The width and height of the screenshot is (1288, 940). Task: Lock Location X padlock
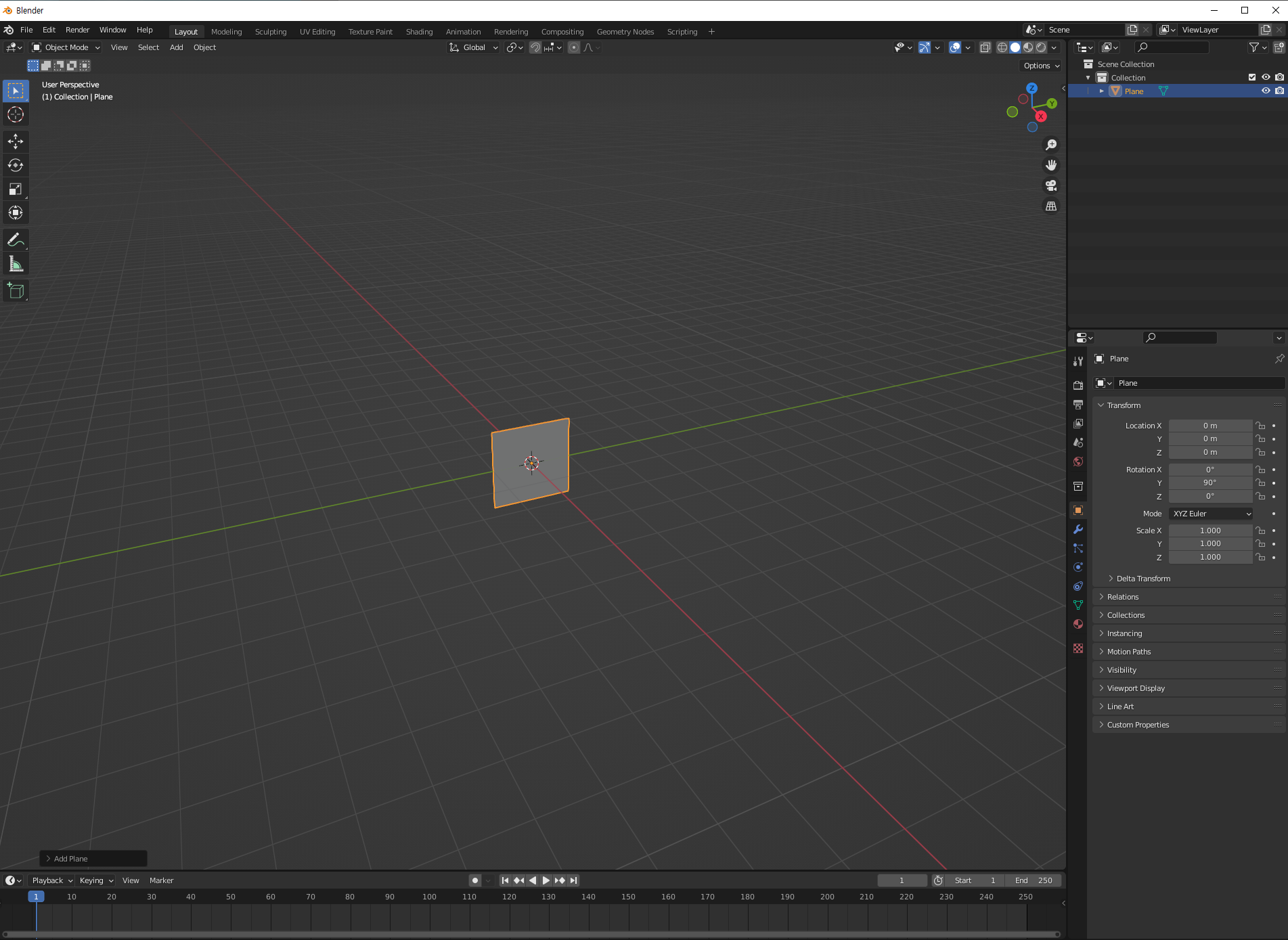click(1260, 426)
